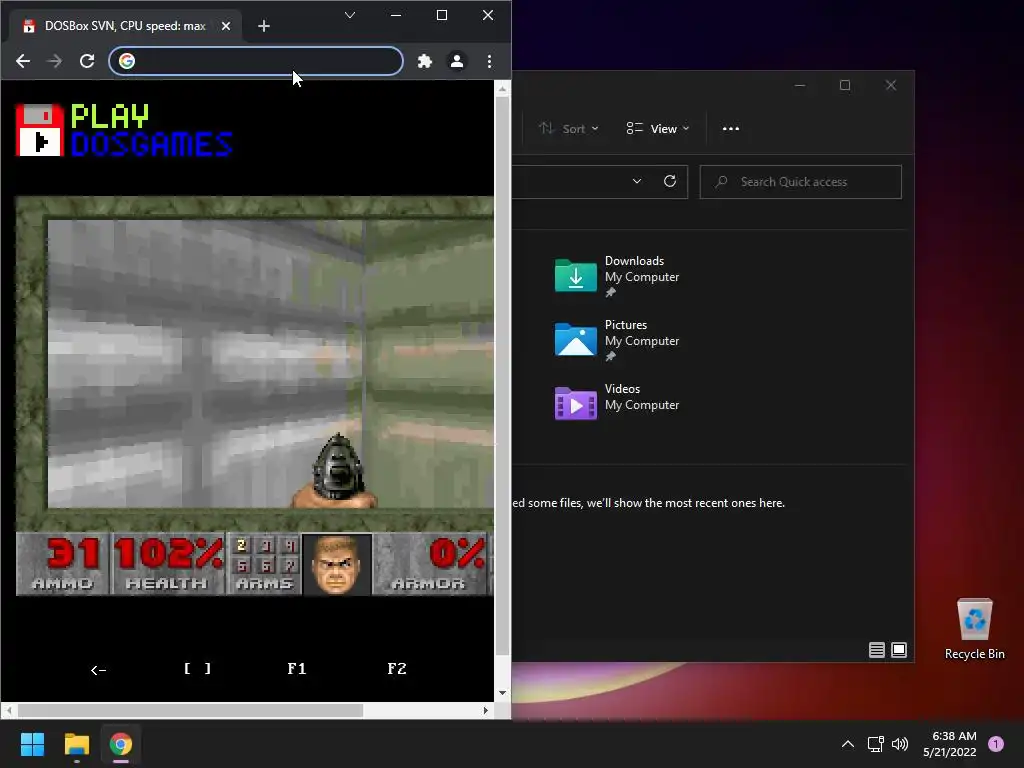Viewport: 1024px width, 768px height.
Task: Open the clock and calendar flyout
Action: pos(950,744)
